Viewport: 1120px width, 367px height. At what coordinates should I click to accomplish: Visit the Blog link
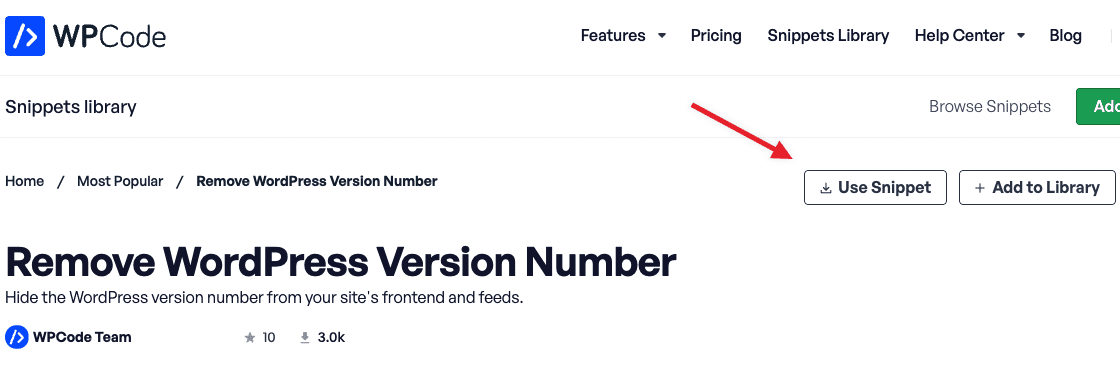click(1065, 36)
